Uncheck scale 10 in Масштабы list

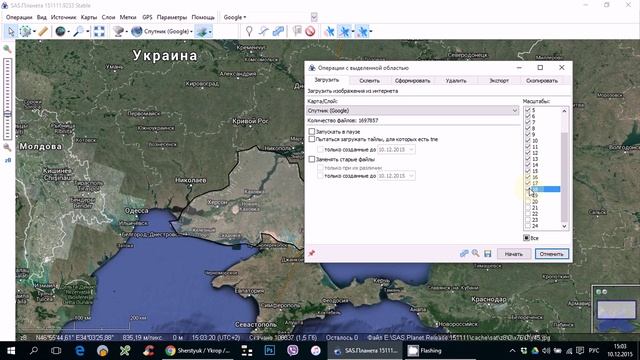[528, 140]
